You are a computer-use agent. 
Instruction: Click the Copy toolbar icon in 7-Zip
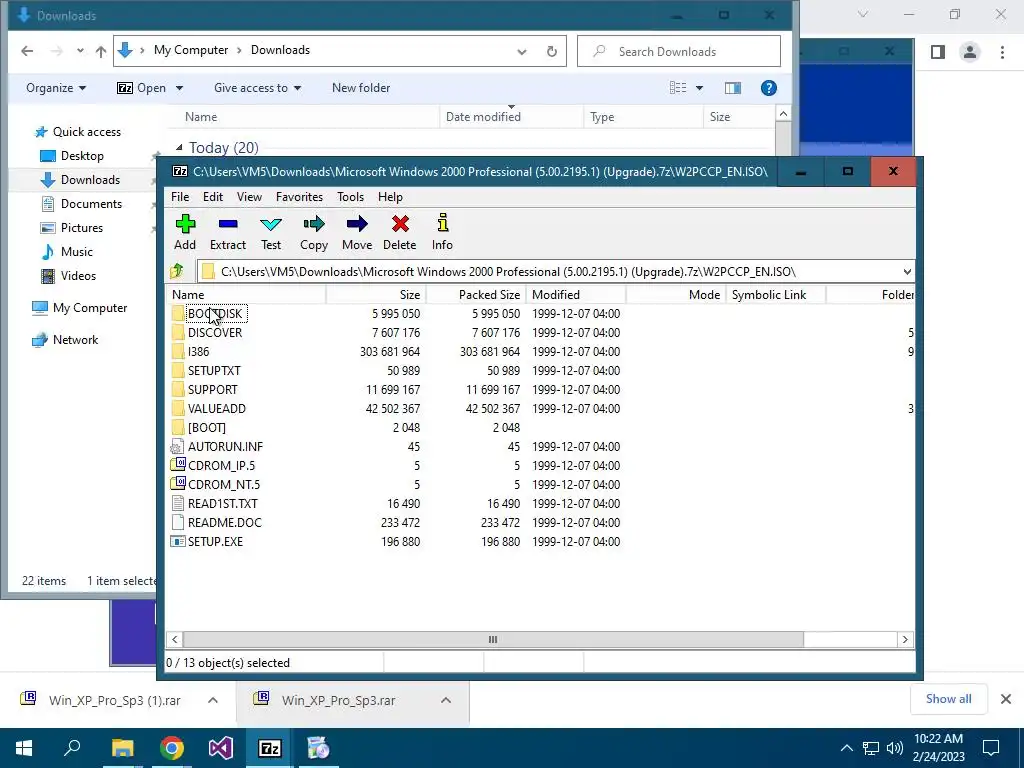(x=313, y=232)
